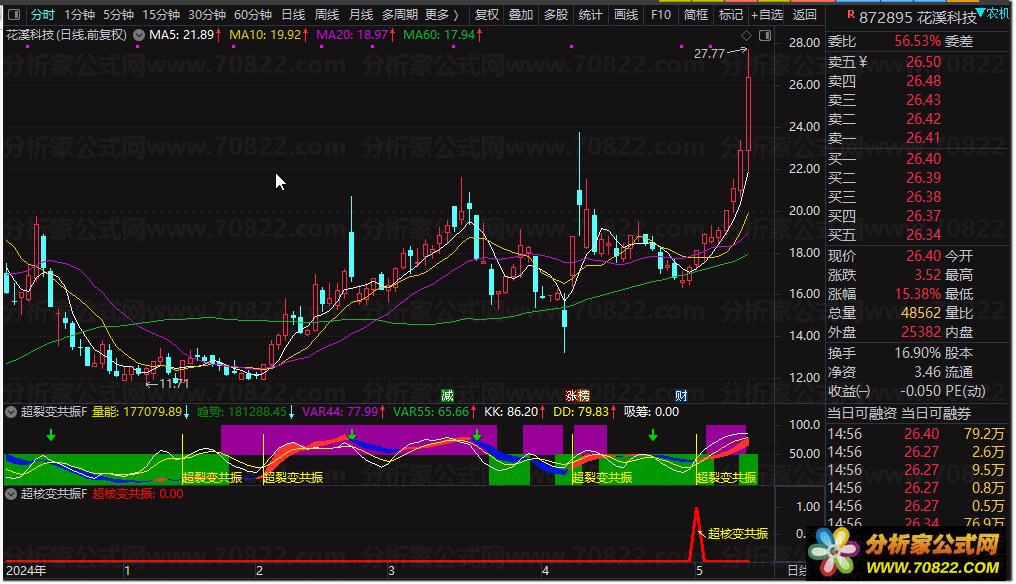Click the red 涨榜 marker on chart

[x=577, y=395]
